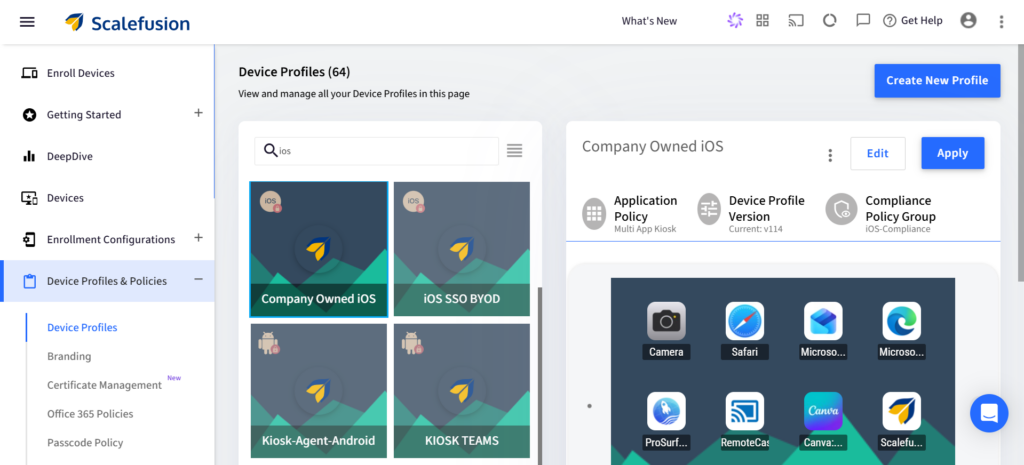The height and width of the screenshot is (465, 1024).
Task: Click the Apply button
Action: (x=952, y=153)
